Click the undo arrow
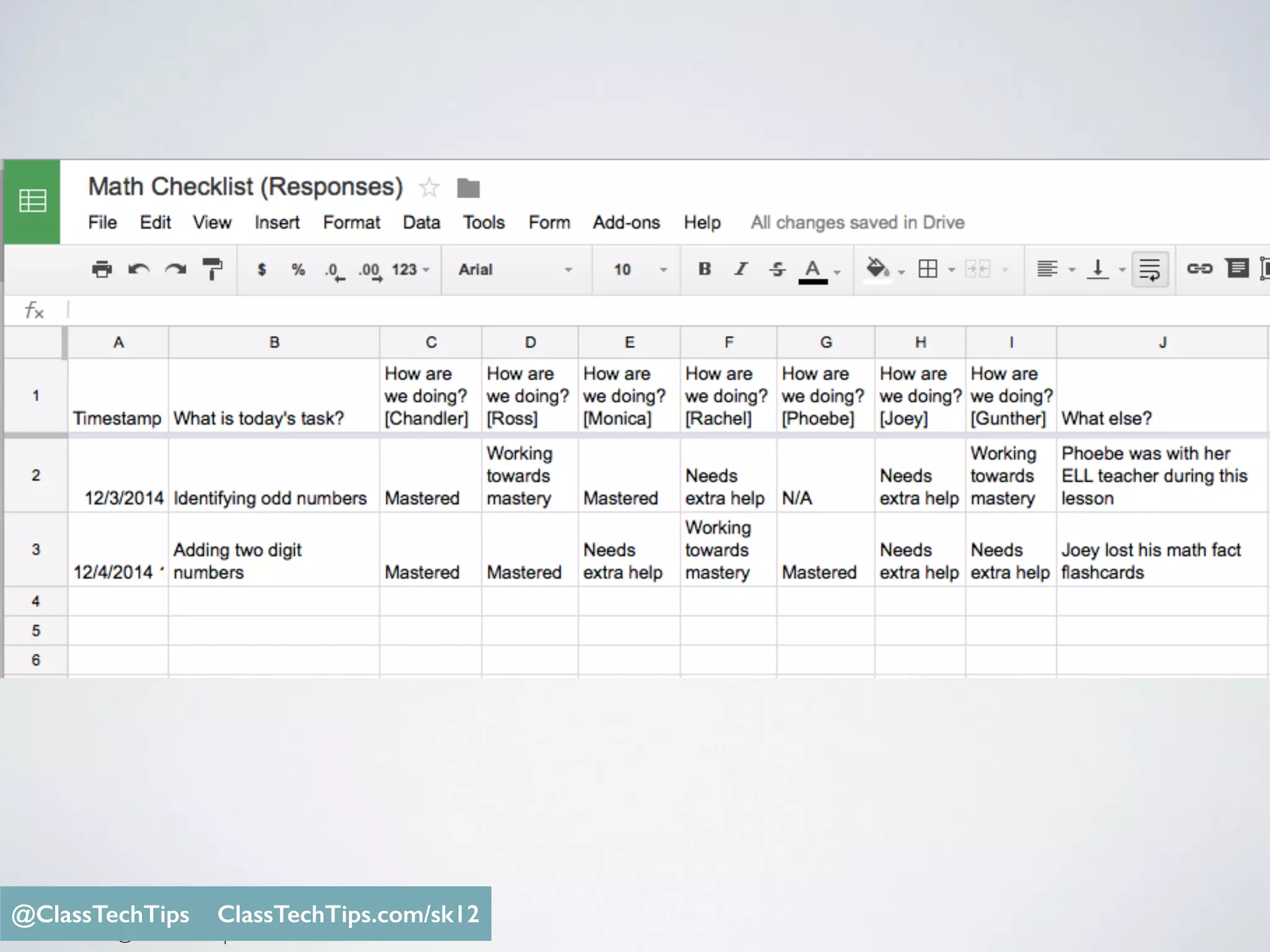 click(x=138, y=270)
